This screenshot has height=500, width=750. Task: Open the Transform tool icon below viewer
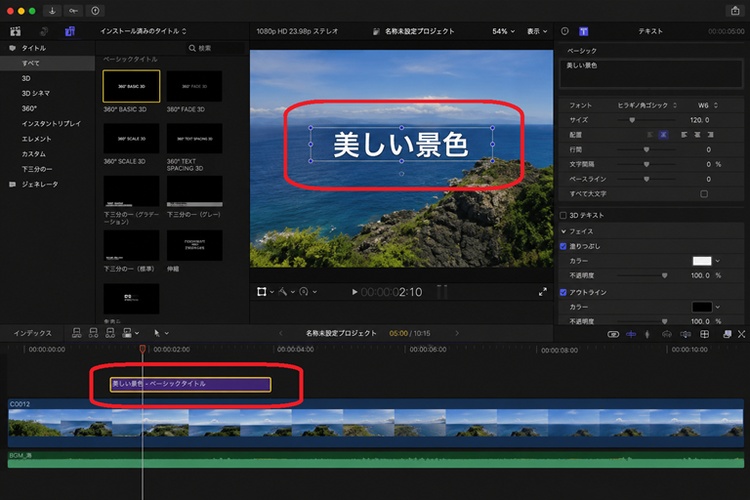pos(262,291)
